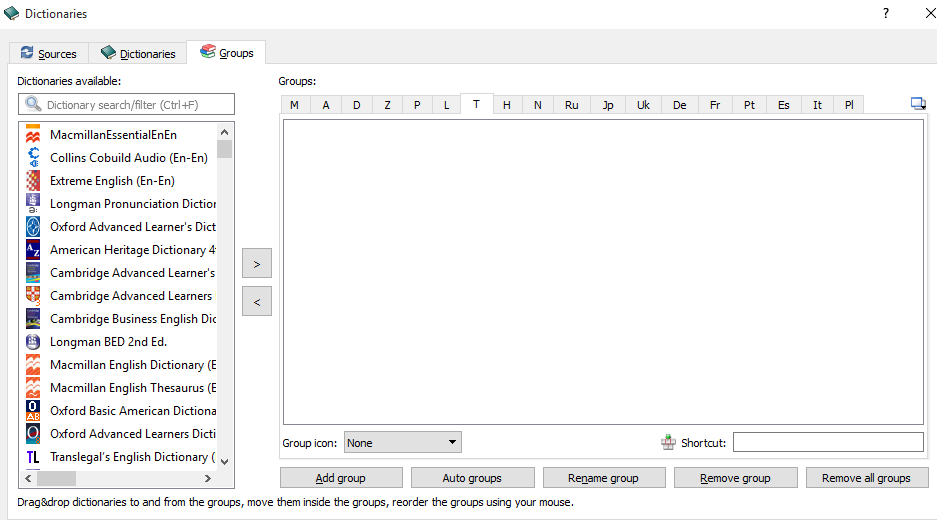Click the Translegal's English Dictionary TL icon
This screenshot has width=937, height=520.
(x=33, y=457)
